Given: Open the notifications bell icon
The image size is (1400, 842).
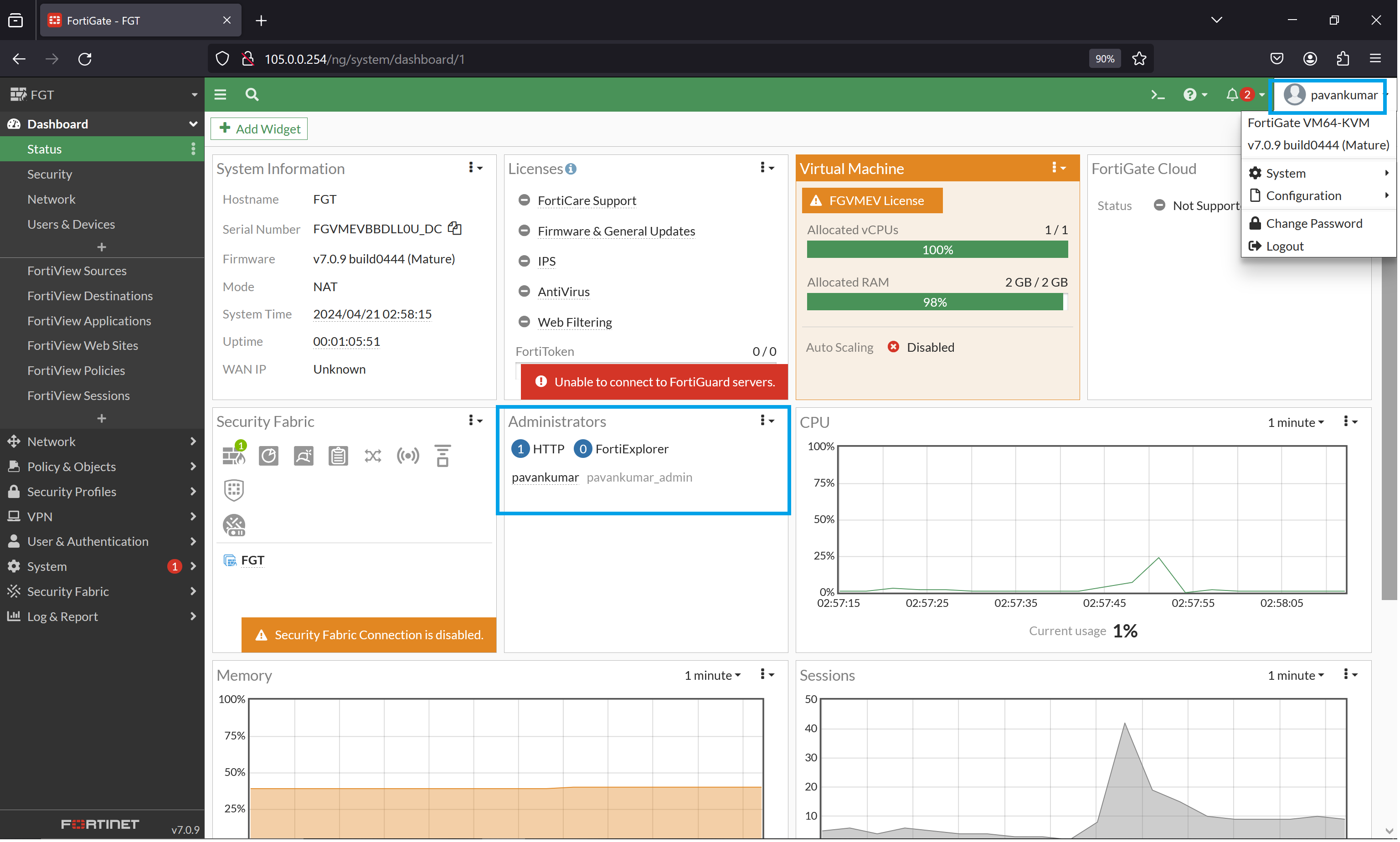Looking at the screenshot, I should click(1233, 94).
